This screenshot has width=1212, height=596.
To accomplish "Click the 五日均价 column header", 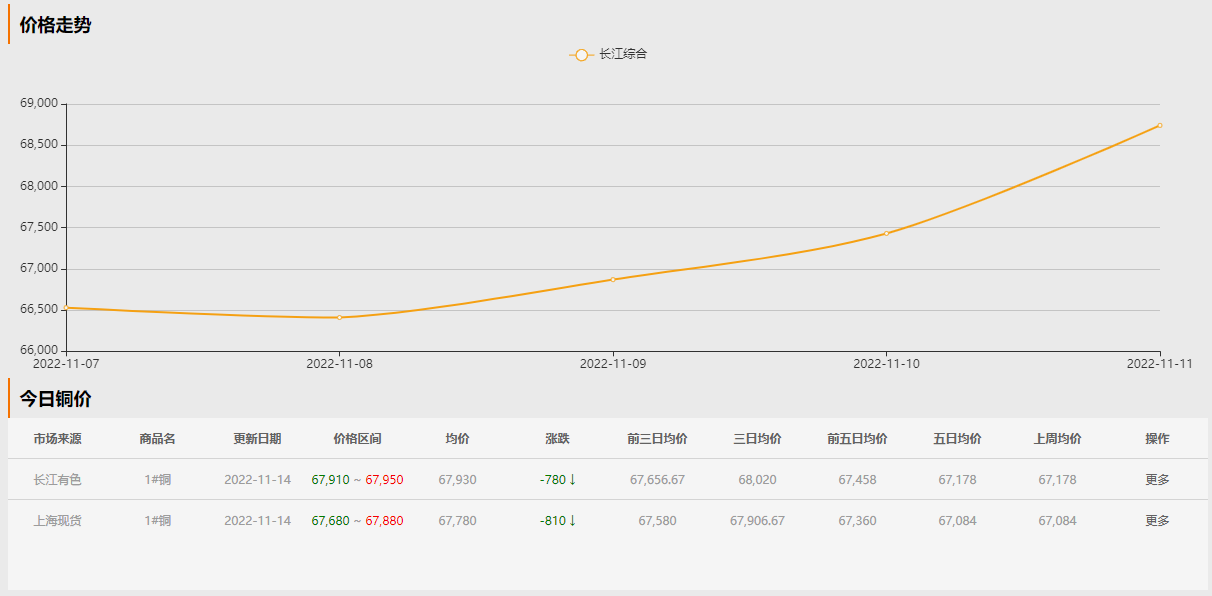I will [957, 439].
